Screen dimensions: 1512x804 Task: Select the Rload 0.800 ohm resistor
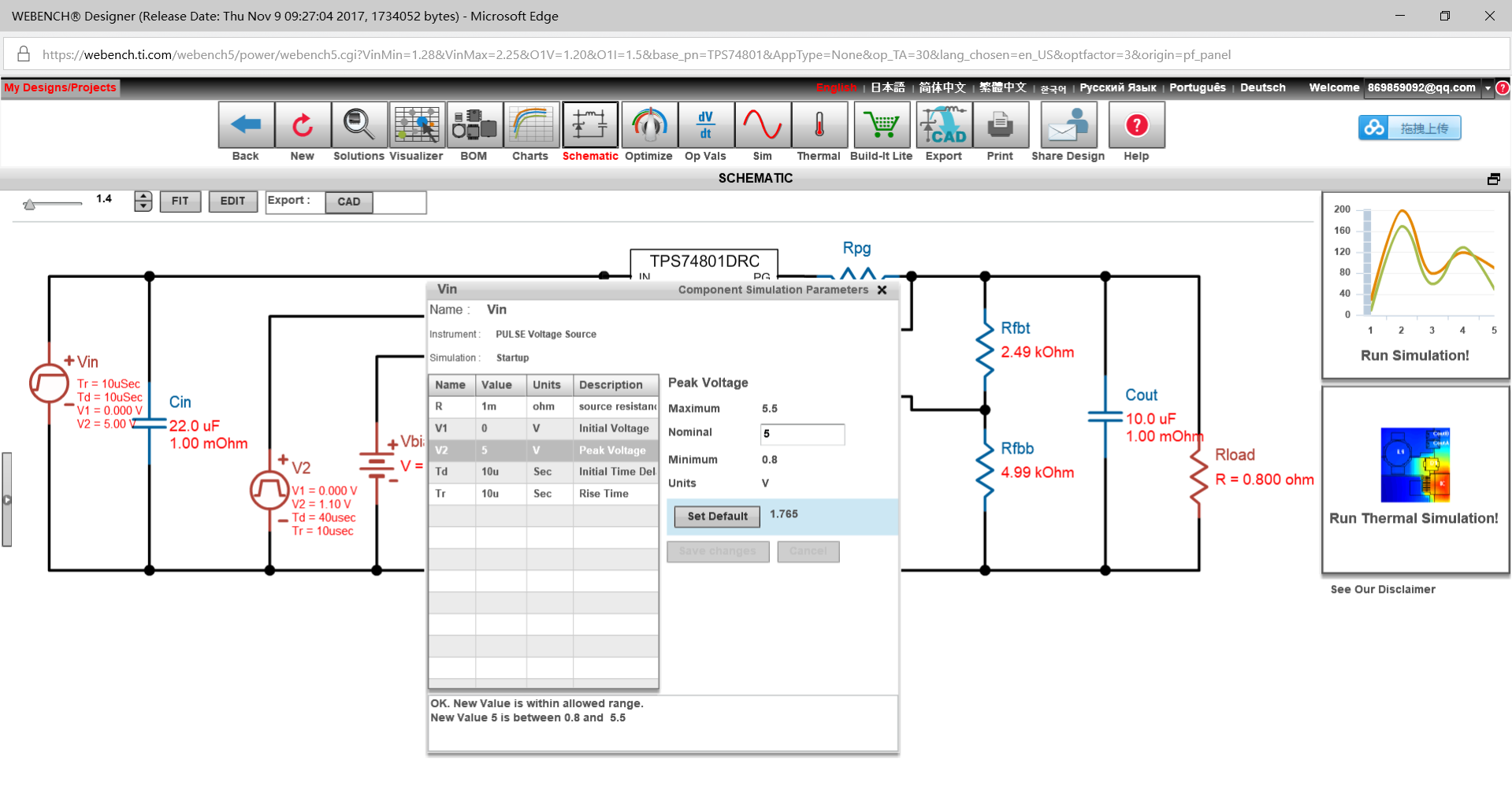point(1199,476)
